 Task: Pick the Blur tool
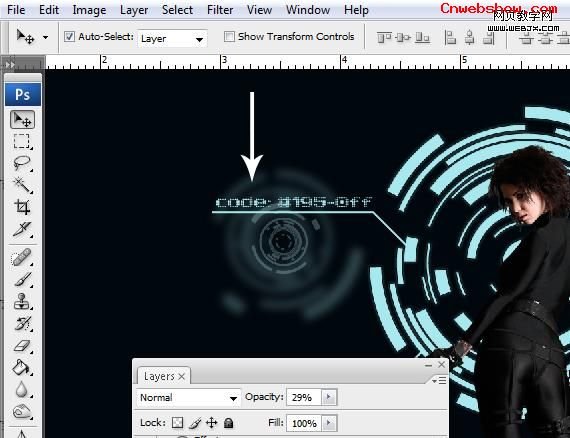coord(22,389)
